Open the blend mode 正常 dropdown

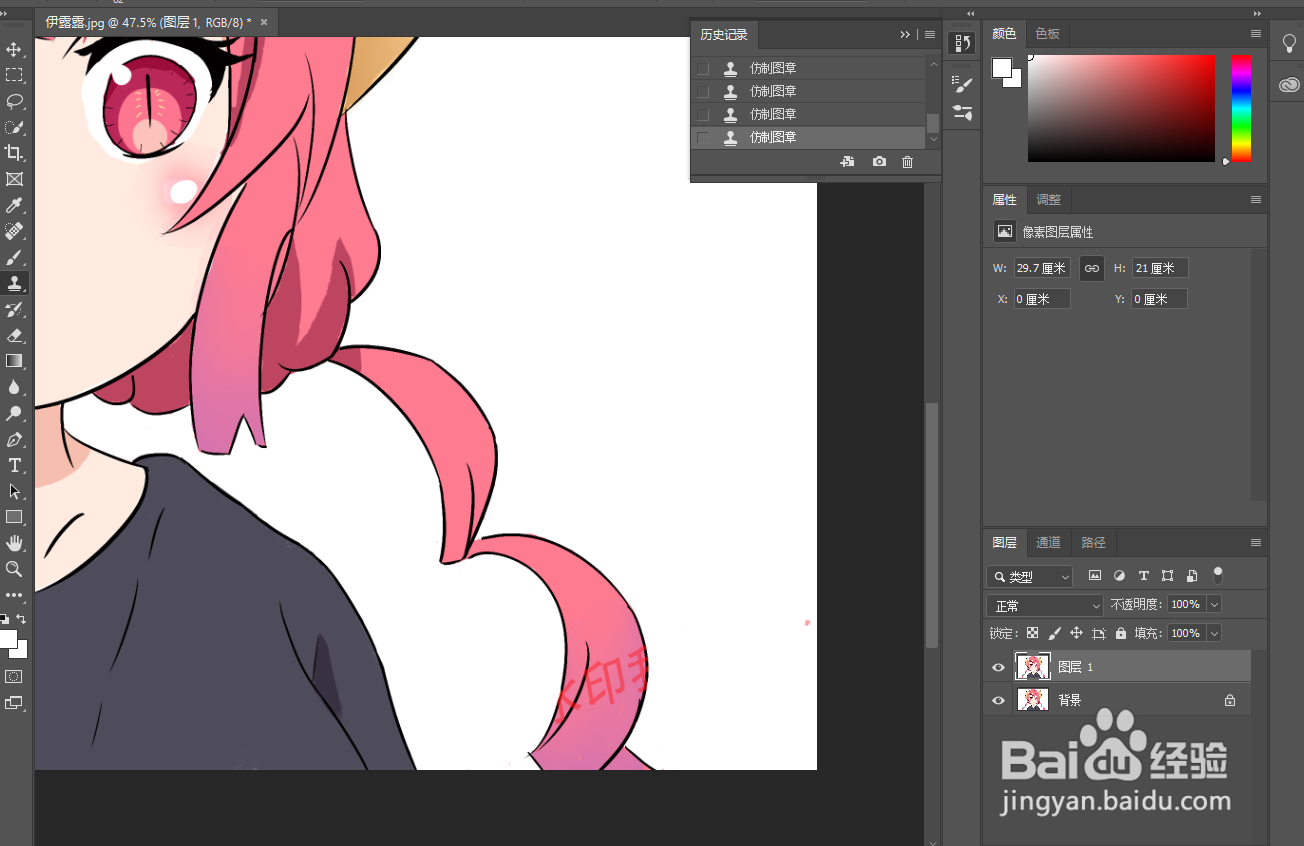pyautogui.click(x=1045, y=606)
